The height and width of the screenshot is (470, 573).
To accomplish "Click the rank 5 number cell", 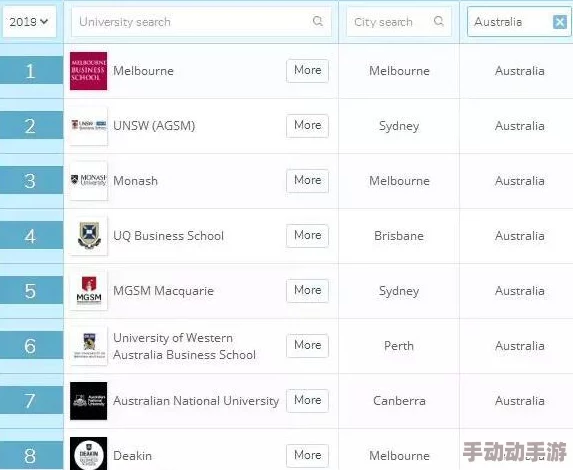I will (x=31, y=290).
